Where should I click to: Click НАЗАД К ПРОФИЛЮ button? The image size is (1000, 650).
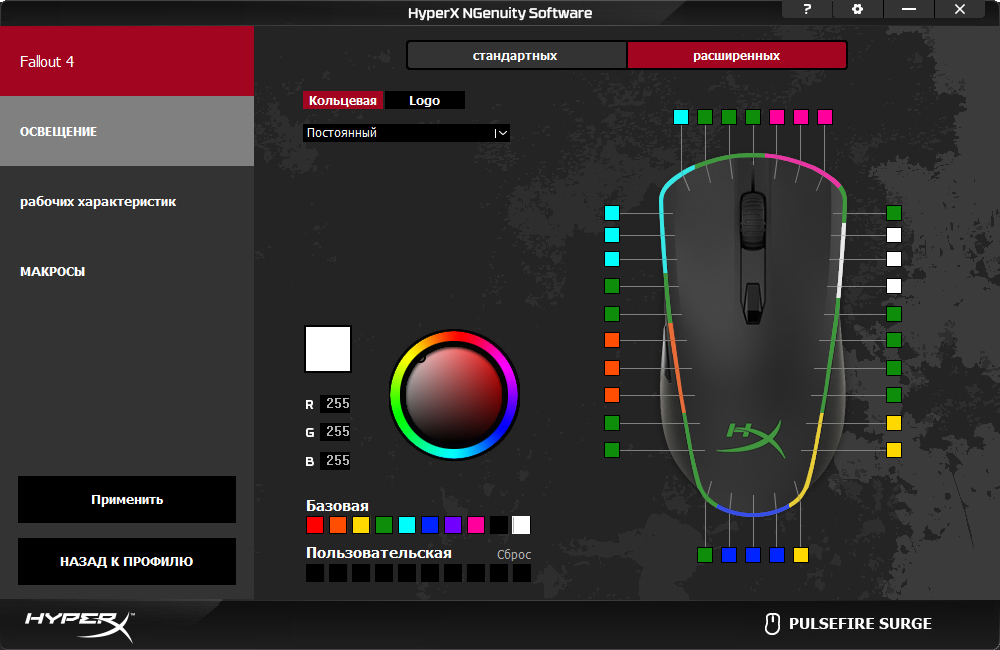(x=127, y=561)
